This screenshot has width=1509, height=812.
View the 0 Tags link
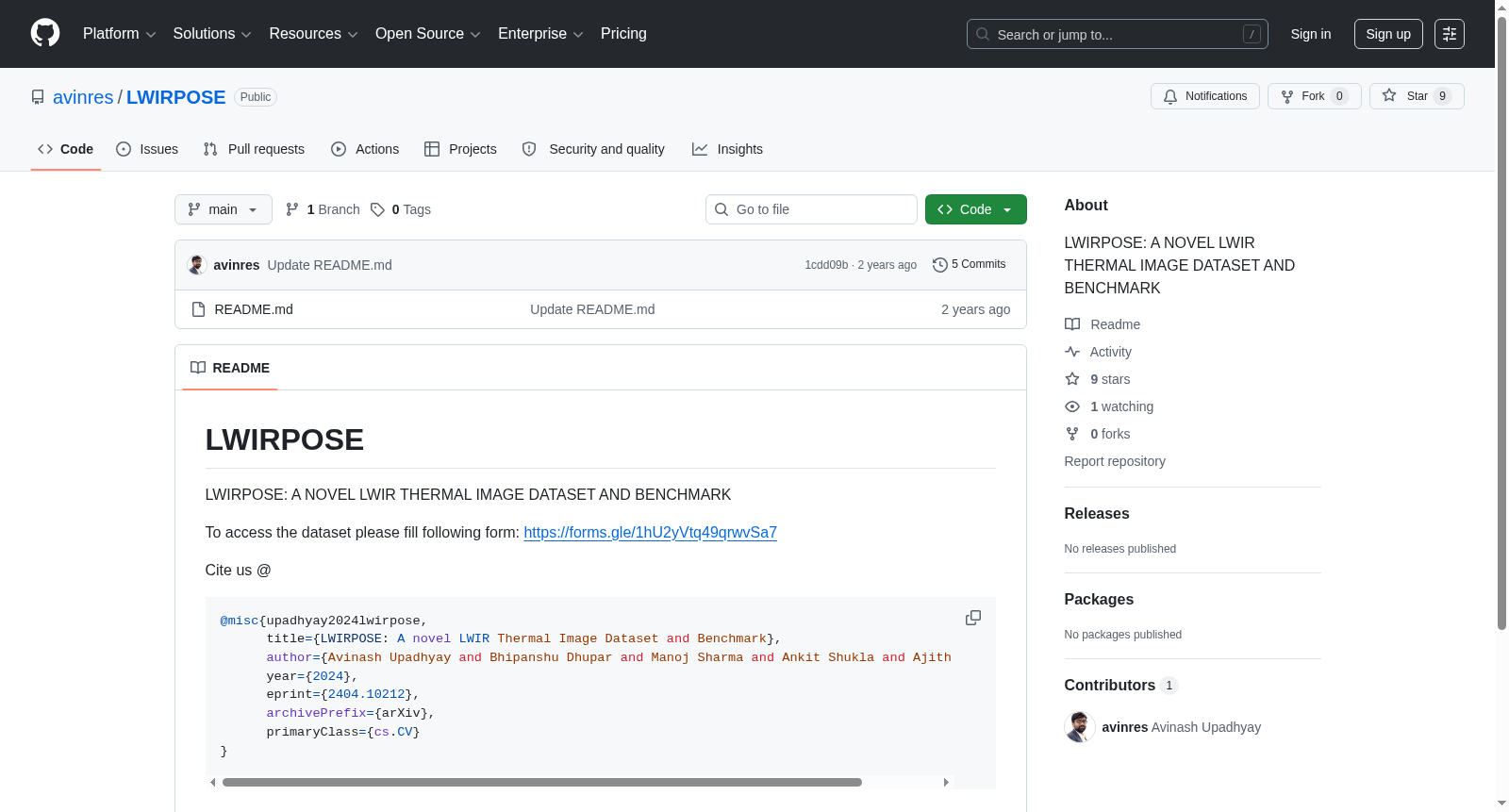(401, 209)
